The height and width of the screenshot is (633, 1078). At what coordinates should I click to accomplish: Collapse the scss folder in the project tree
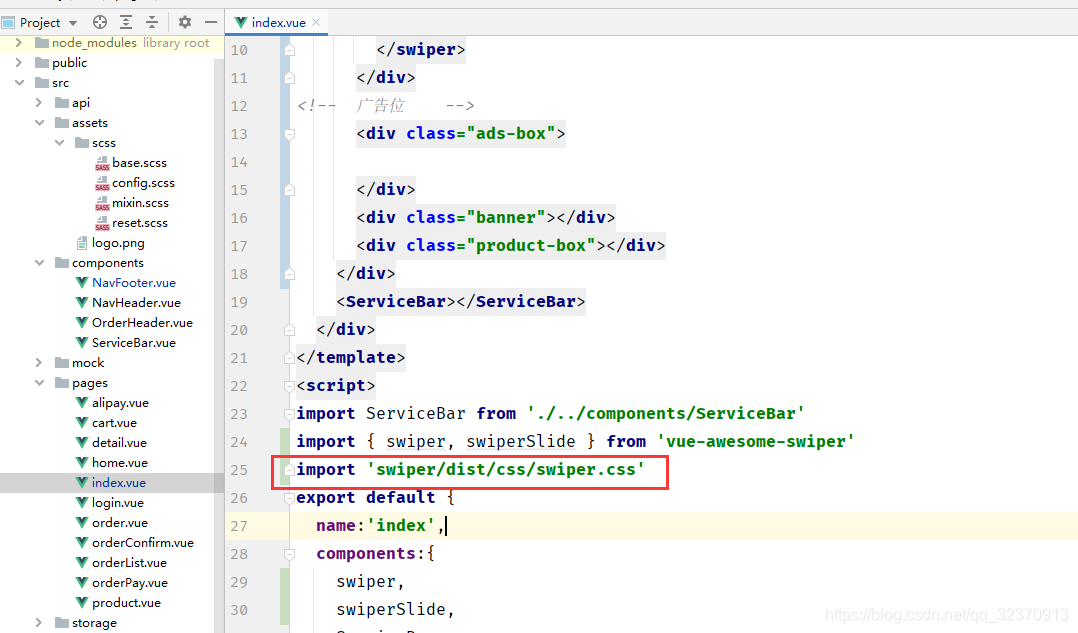[x=58, y=142]
